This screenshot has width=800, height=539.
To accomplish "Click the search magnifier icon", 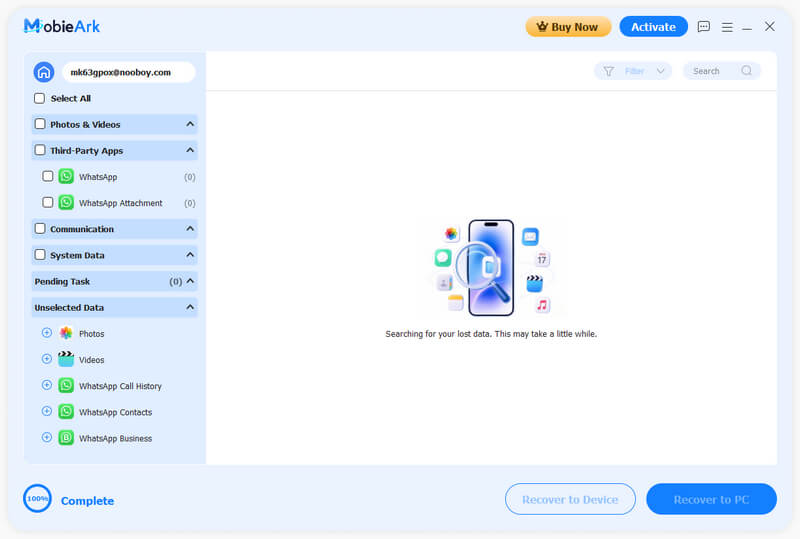I will 746,70.
